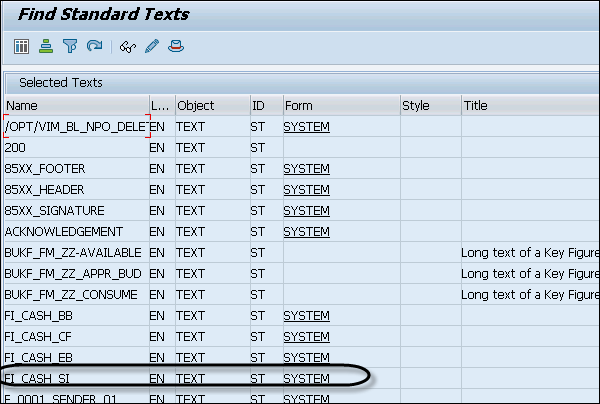Image resolution: width=600 pixels, height=404 pixels.
Task: Open SYSTEM form link for FI_CASH_CF
Action: point(307,337)
